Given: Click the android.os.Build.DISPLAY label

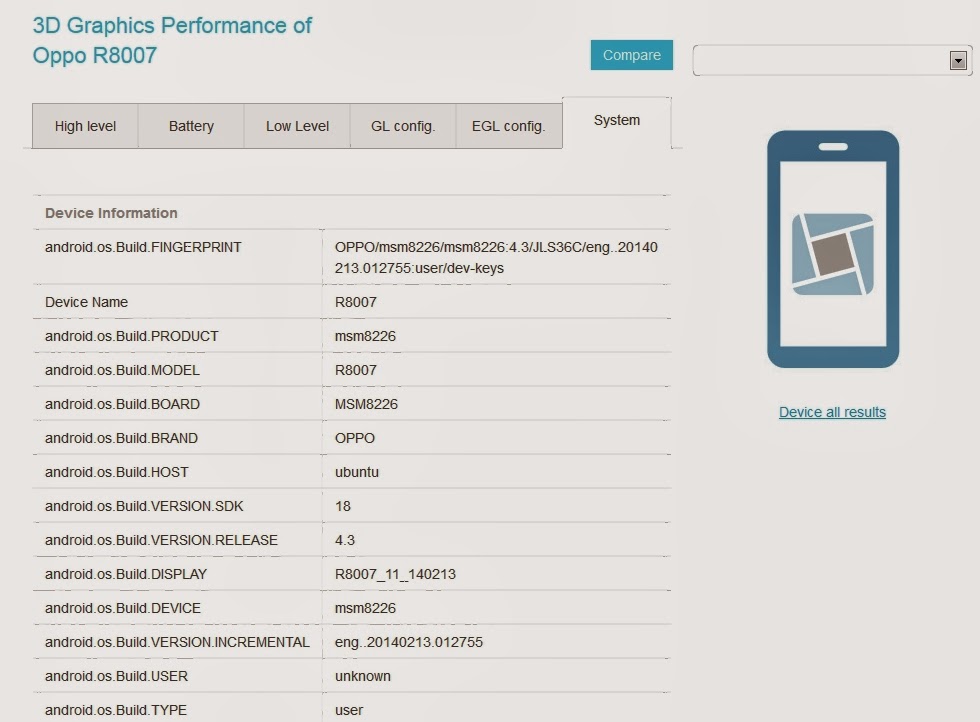Looking at the screenshot, I should 126,574.
